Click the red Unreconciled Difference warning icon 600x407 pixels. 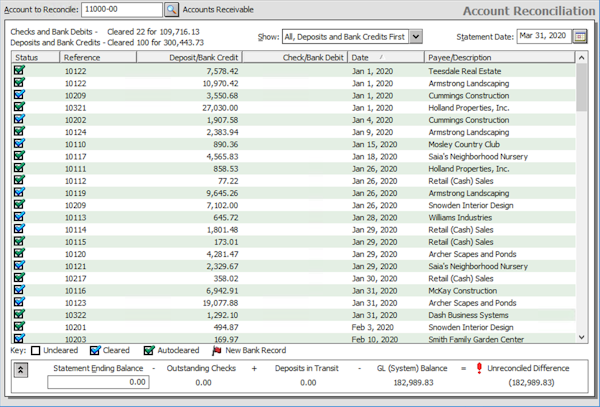pos(478,369)
